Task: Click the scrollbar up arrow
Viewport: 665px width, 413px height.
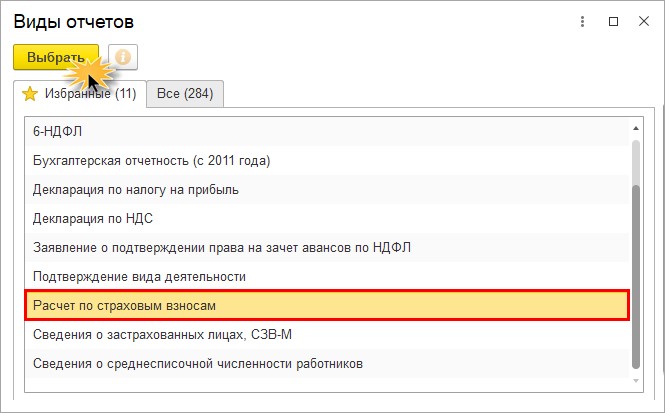Action: click(634, 127)
